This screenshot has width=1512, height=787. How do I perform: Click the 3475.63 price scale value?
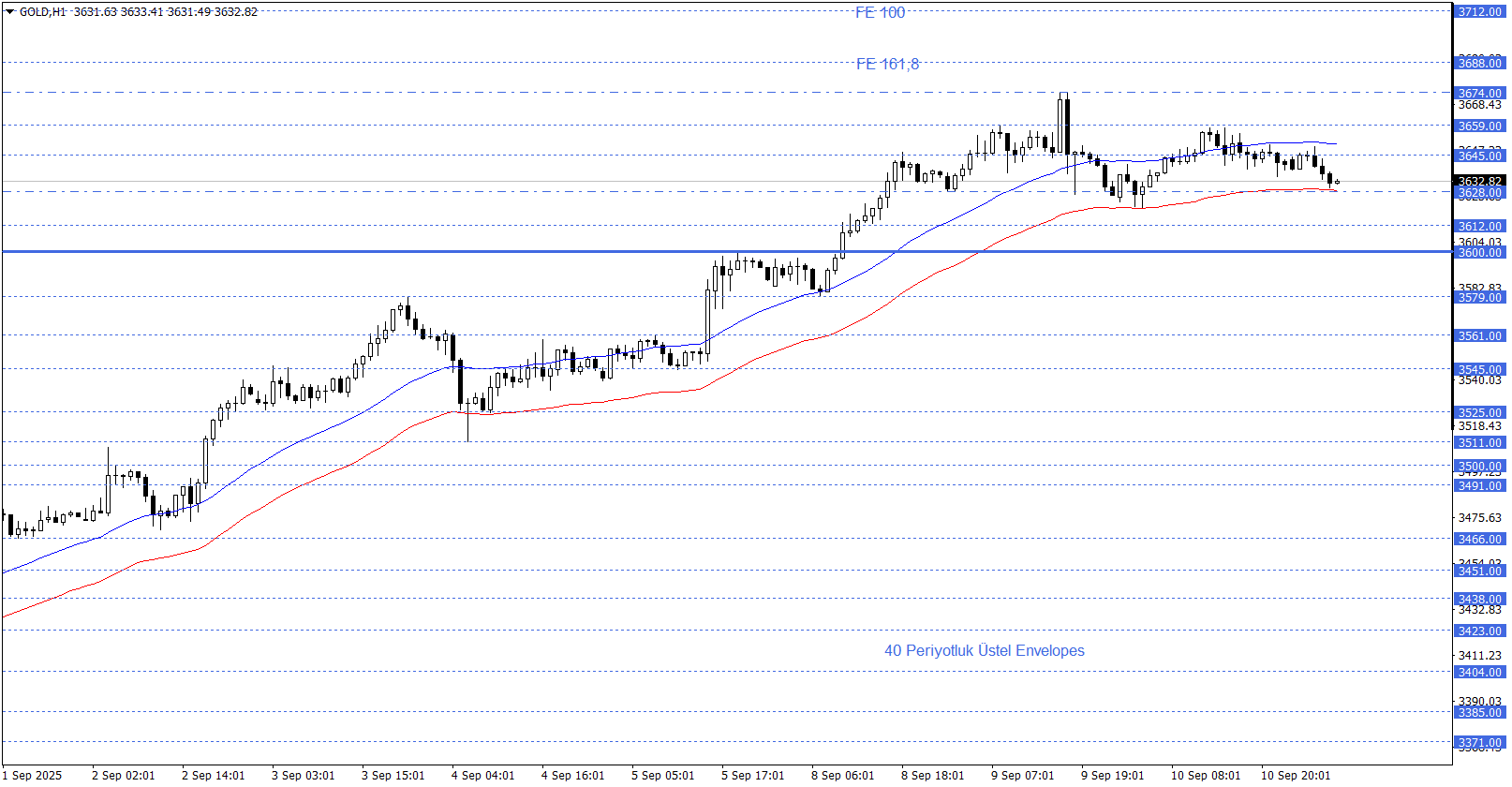1480,518
